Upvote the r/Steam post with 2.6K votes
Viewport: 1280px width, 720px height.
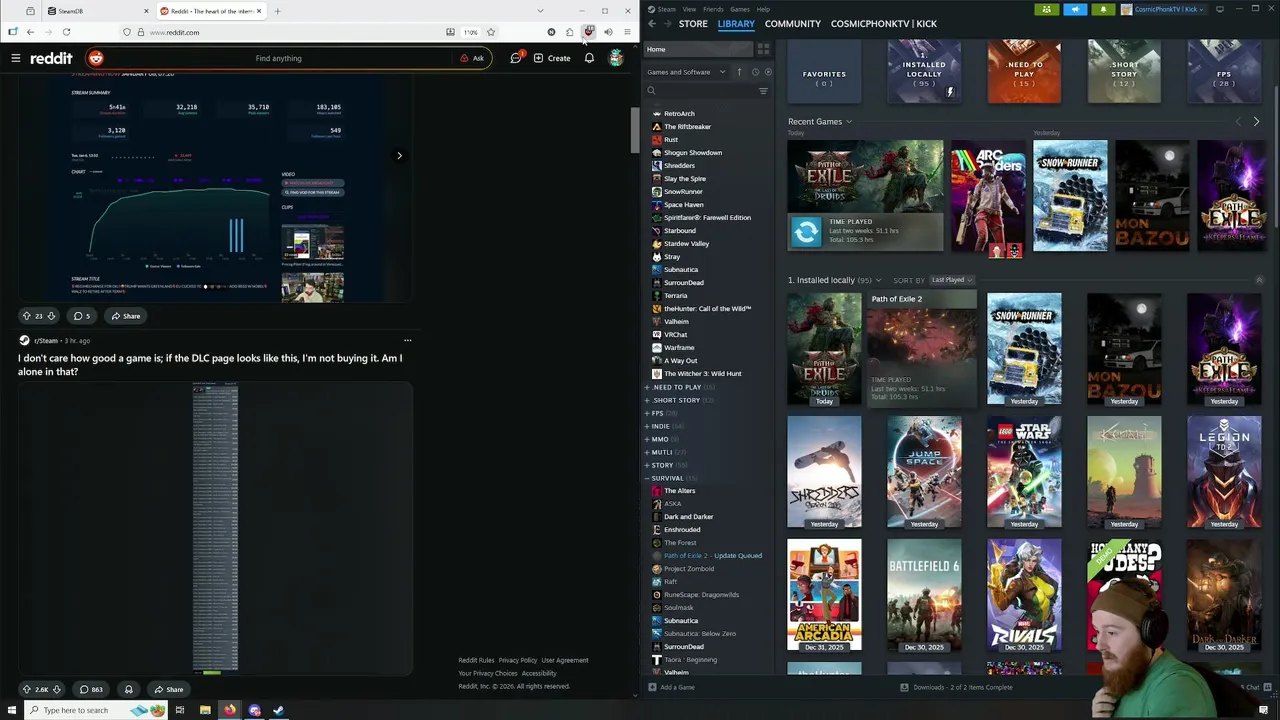coord(27,689)
